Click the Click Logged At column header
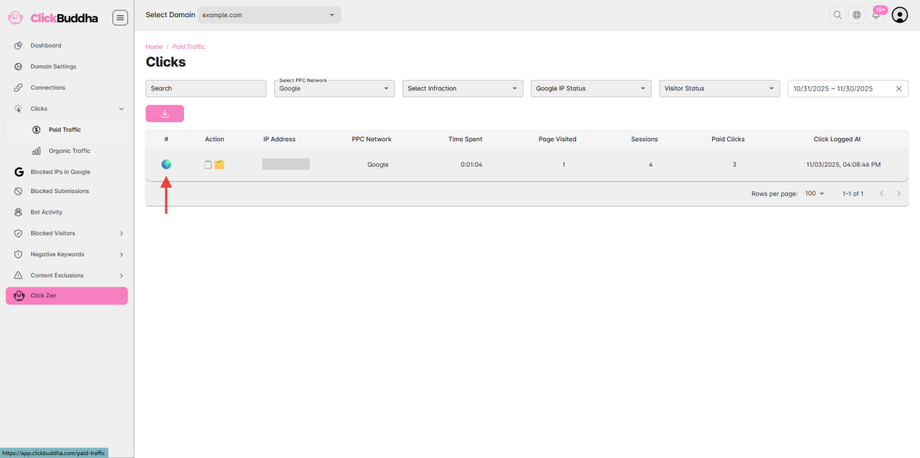This screenshot has width=920, height=458. click(837, 140)
